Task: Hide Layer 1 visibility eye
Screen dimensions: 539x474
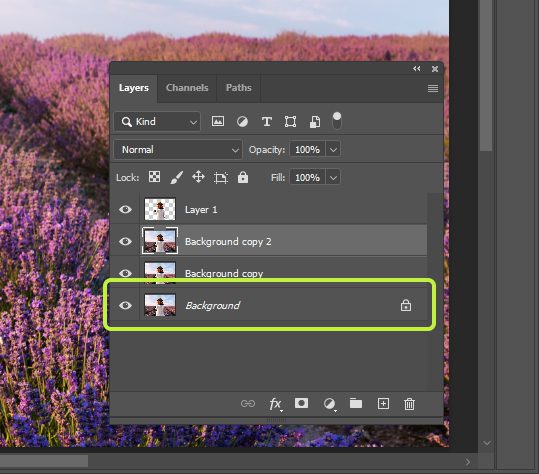Action: (x=125, y=209)
